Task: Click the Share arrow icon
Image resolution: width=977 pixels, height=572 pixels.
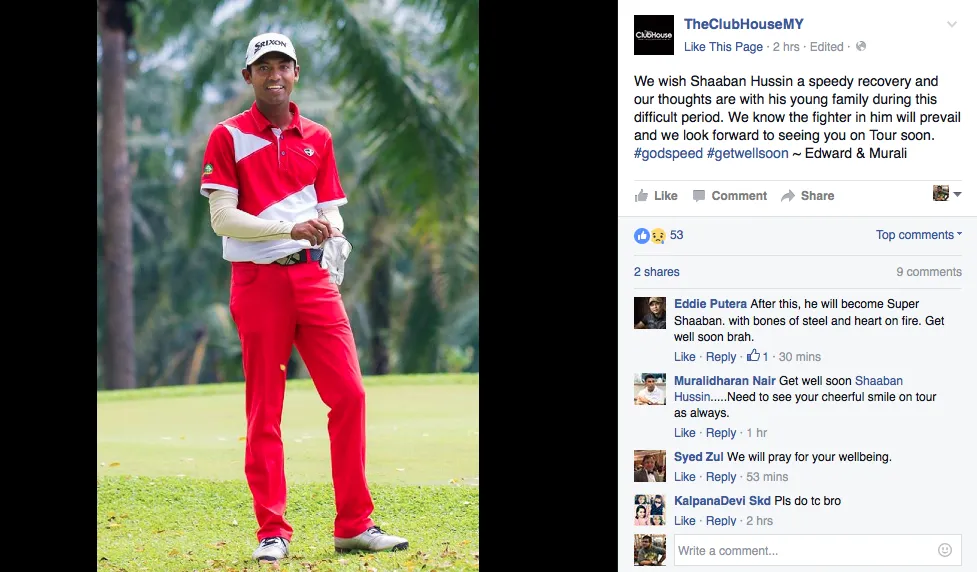Action: click(x=788, y=196)
